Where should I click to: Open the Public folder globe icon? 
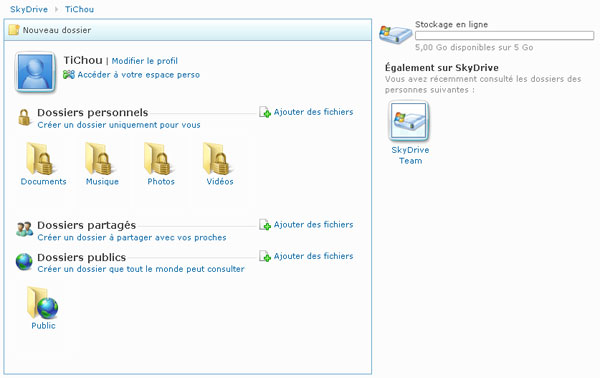click(x=42, y=303)
